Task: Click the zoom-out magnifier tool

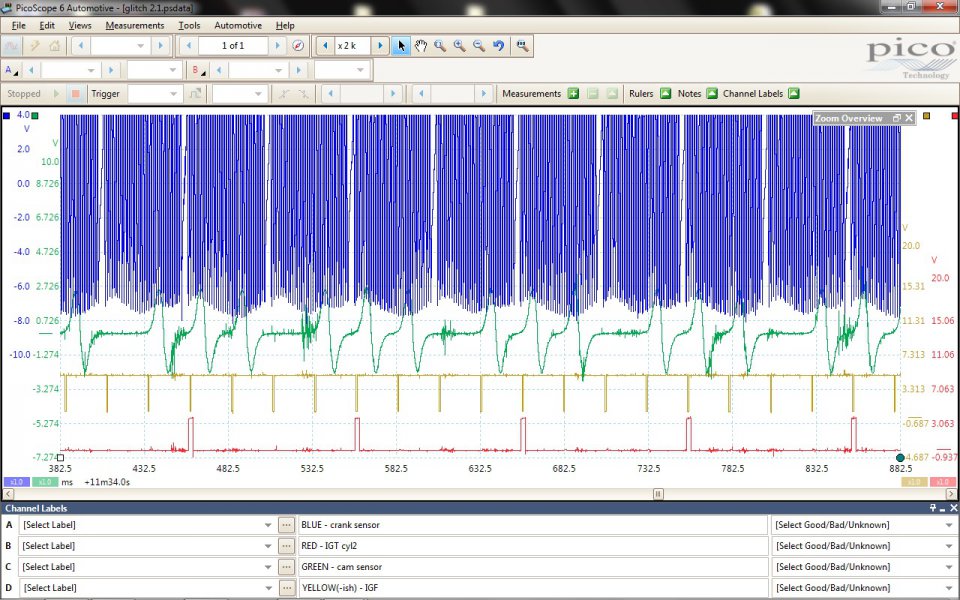Action: [479, 46]
